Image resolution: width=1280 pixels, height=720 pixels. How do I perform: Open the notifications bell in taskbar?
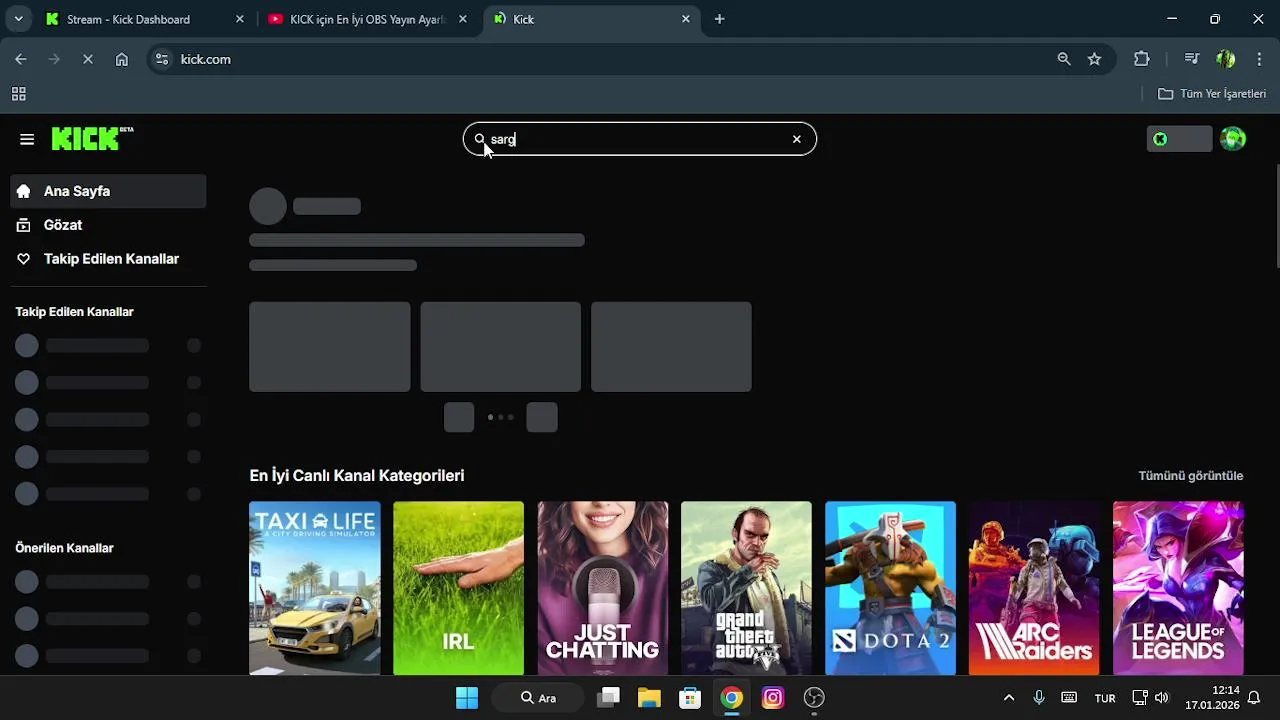(x=1253, y=698)
